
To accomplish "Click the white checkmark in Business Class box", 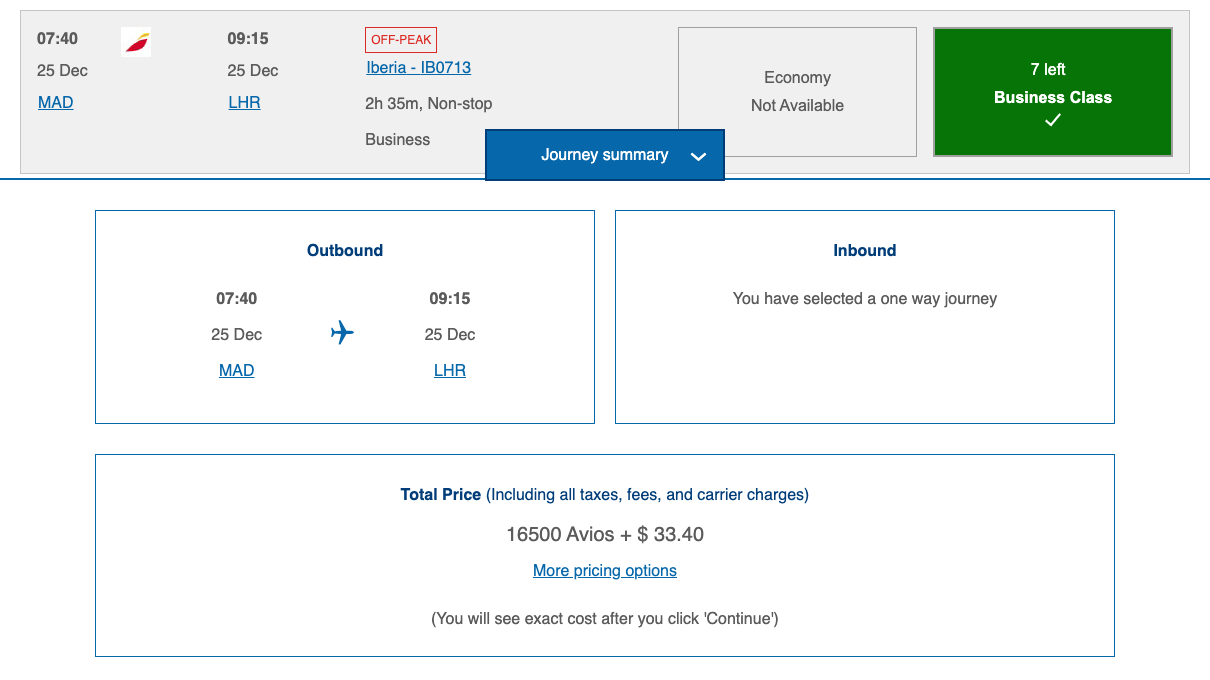I will pyautogui.click(x=1052, y=120).
